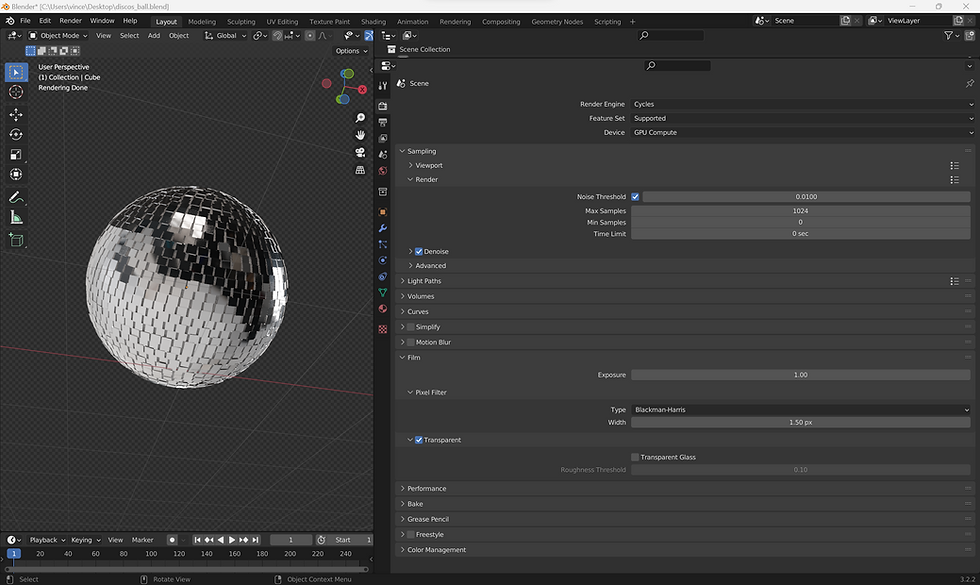Viewport: 980px width, 585px height.
Task: Select the Annotate tool
Action: coord(16,198)
